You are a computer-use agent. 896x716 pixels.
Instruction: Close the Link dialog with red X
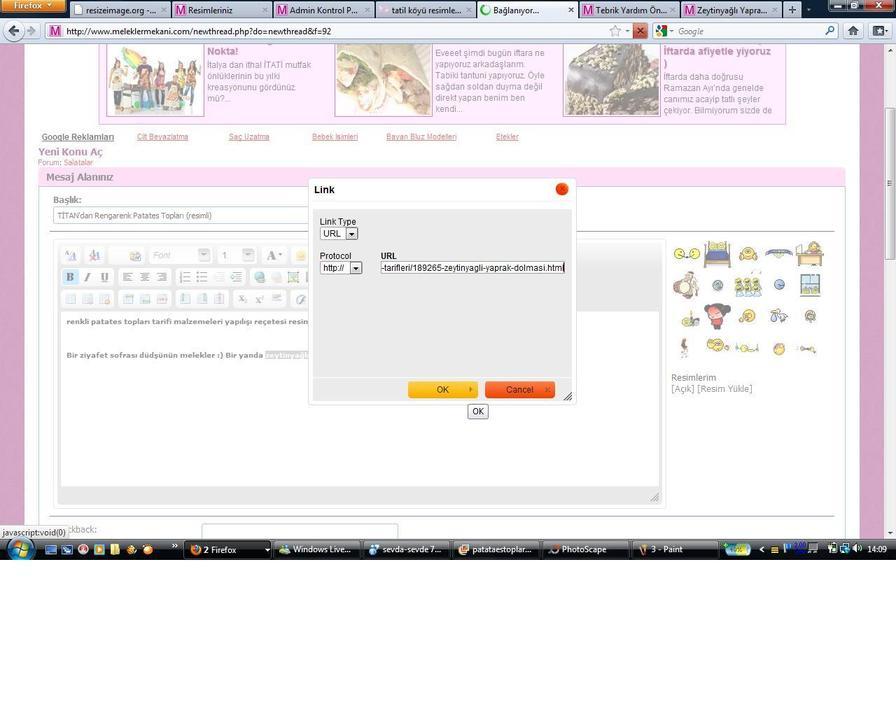click(561, 189)
